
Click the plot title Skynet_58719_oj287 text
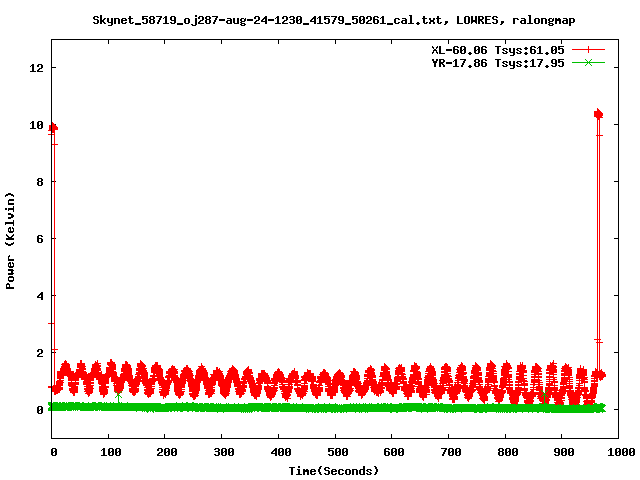pos(333,20)
